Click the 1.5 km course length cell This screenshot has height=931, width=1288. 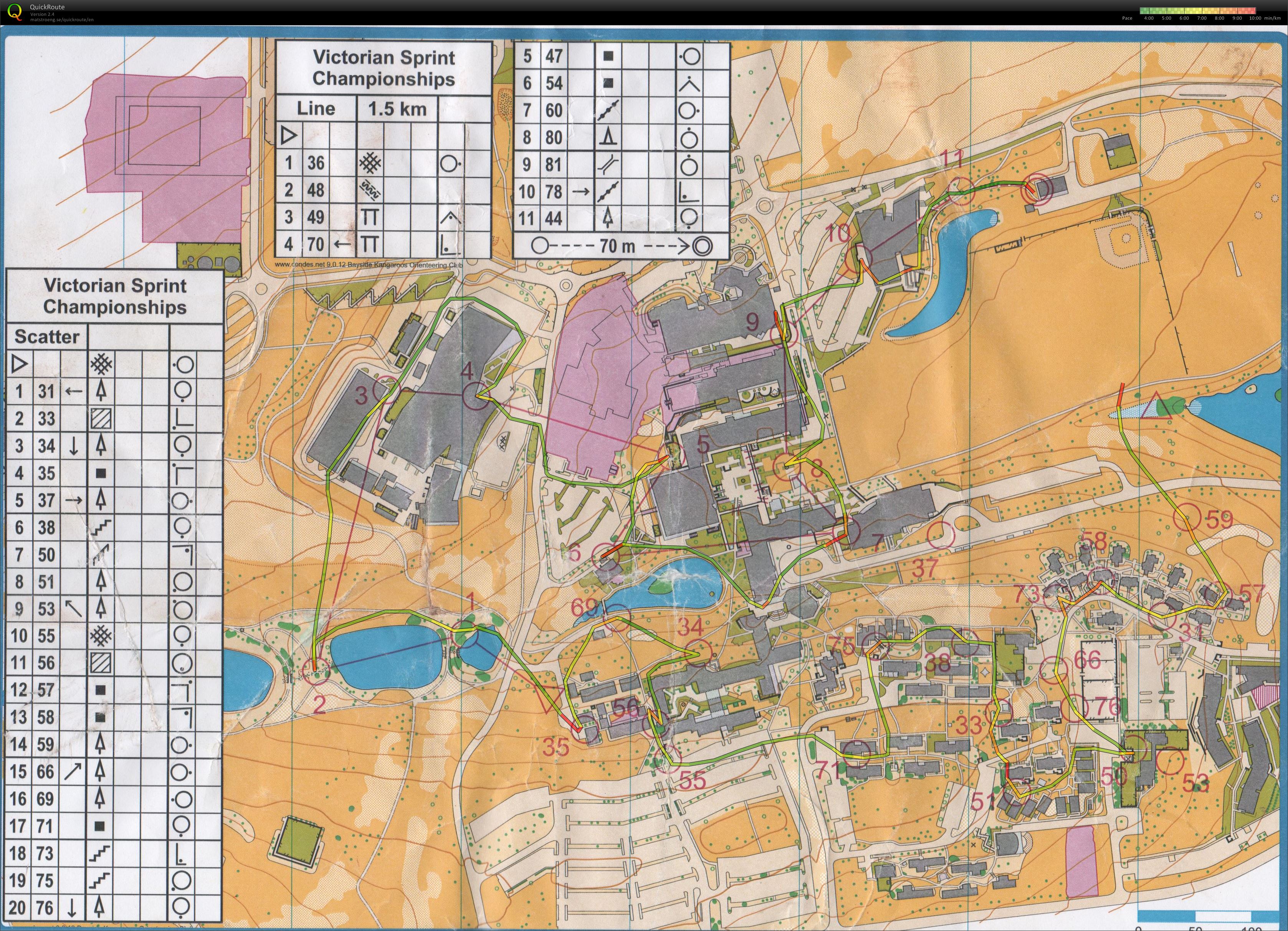(x=397, y=109)
